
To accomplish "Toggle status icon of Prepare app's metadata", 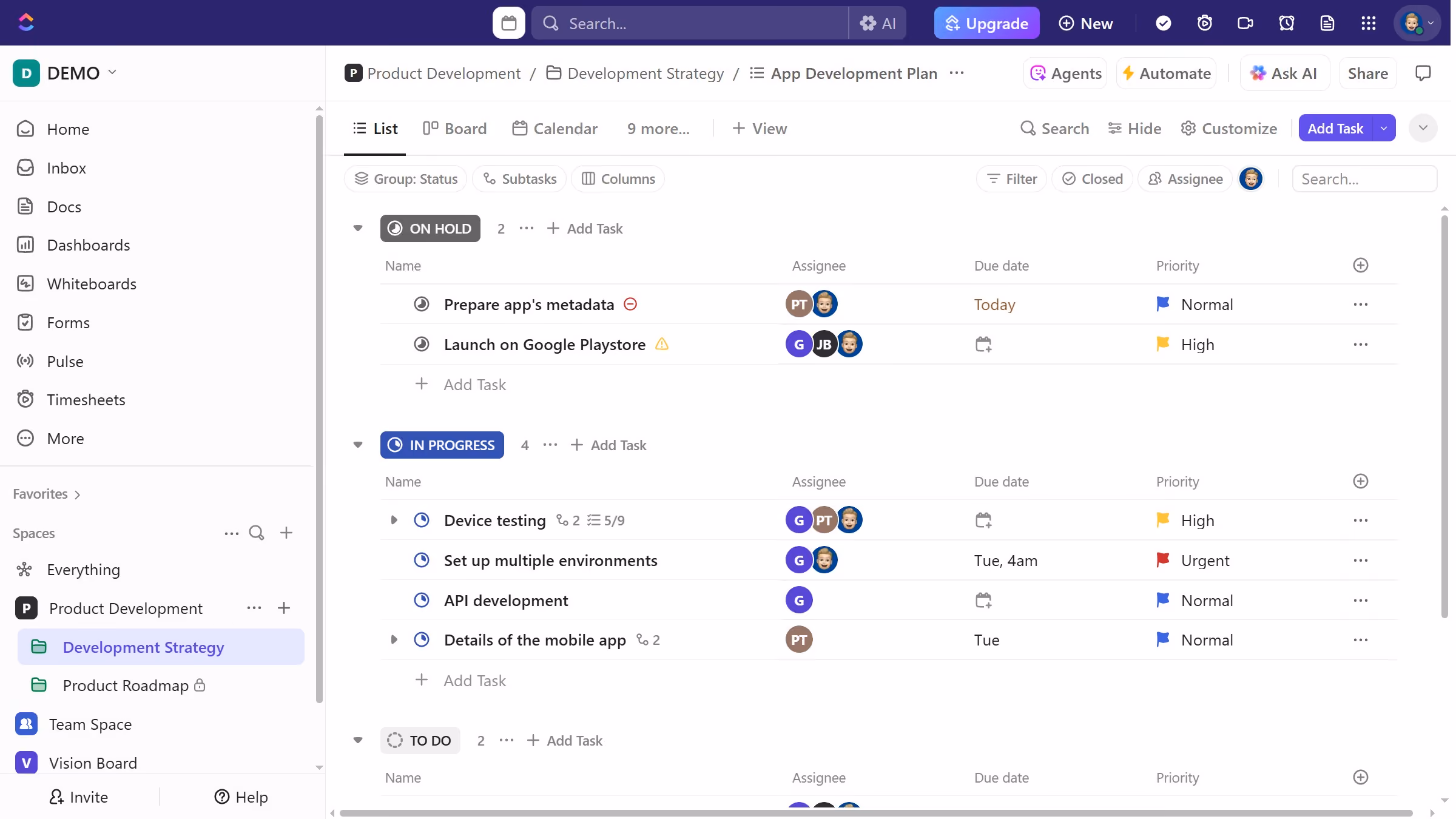I will coord(421,304).
